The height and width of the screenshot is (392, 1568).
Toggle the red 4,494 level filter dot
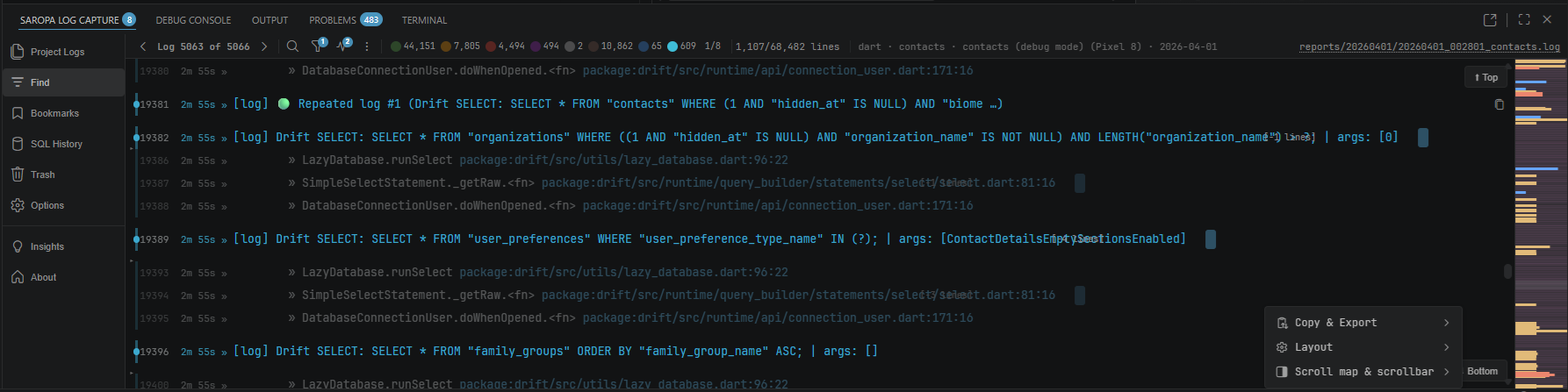(x=491, y=46)
